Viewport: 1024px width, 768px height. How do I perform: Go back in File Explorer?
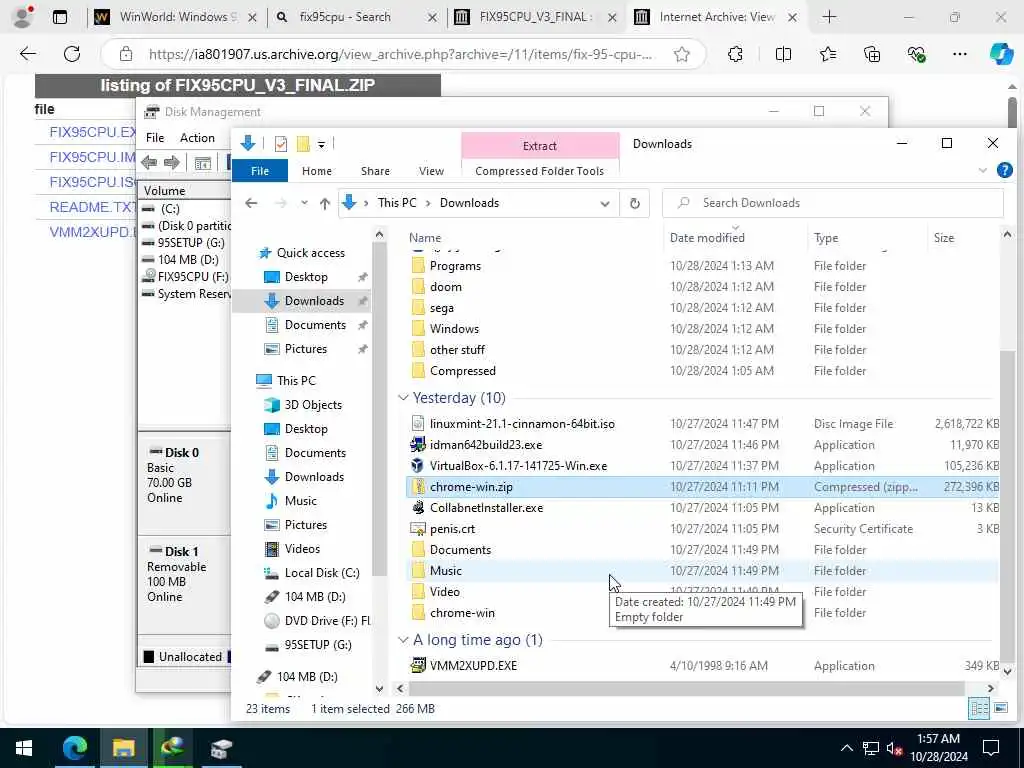coord(251,203)
